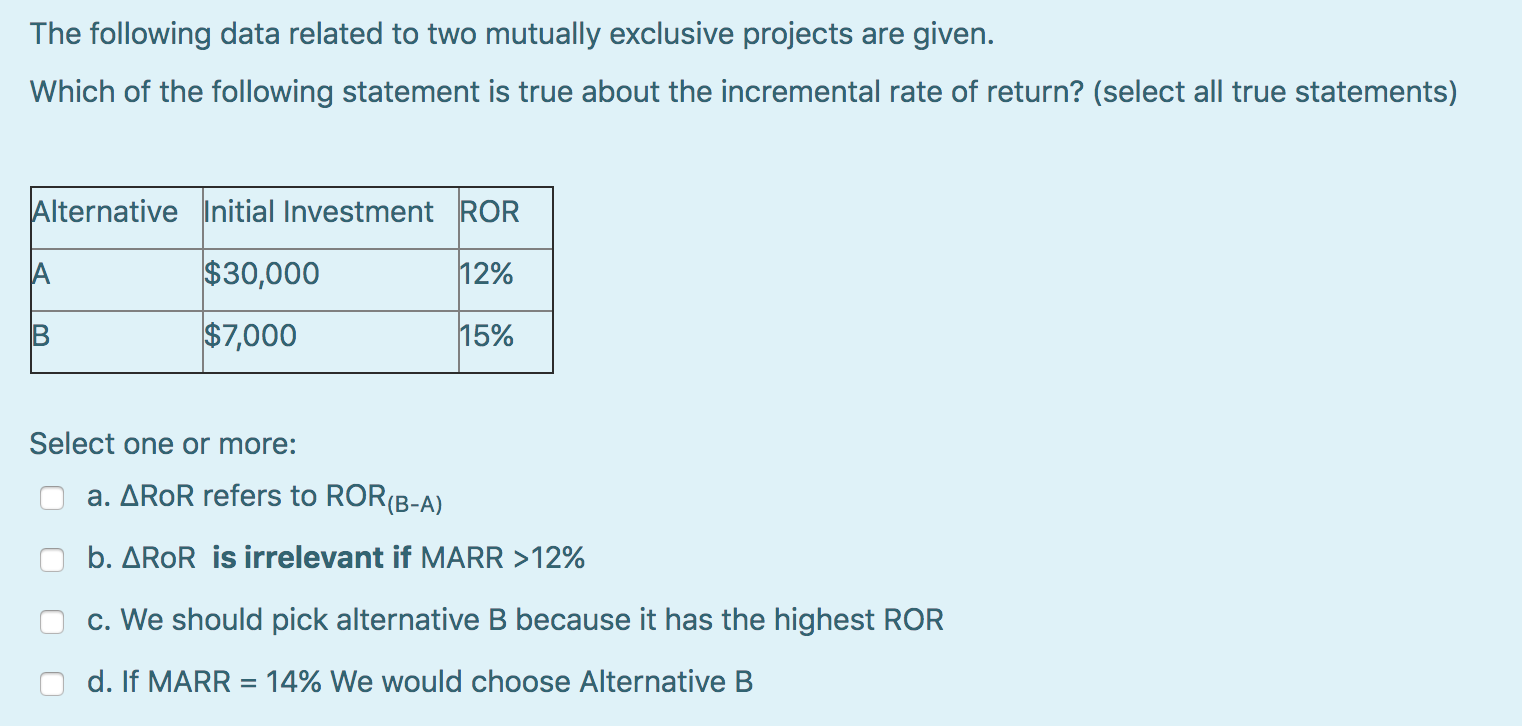Click the 12% ROR value for Alternative A

pos(485,273)
